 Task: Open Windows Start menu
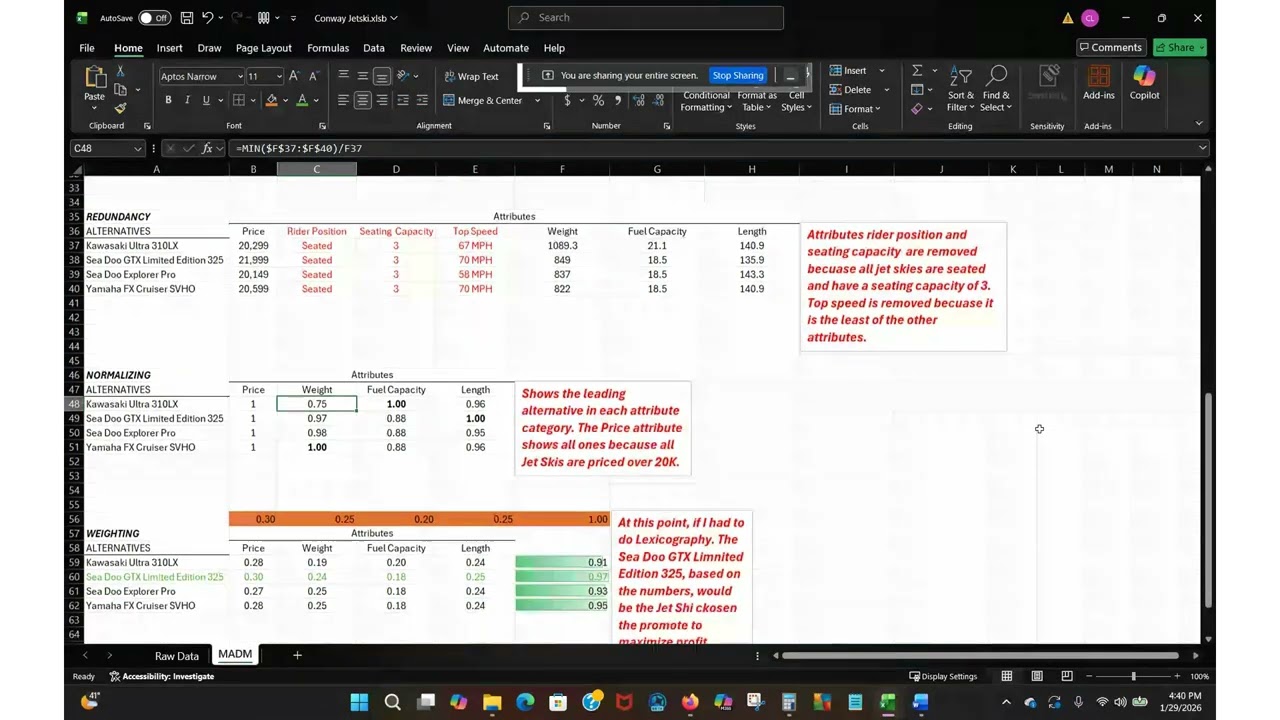[x=359, y=702]
